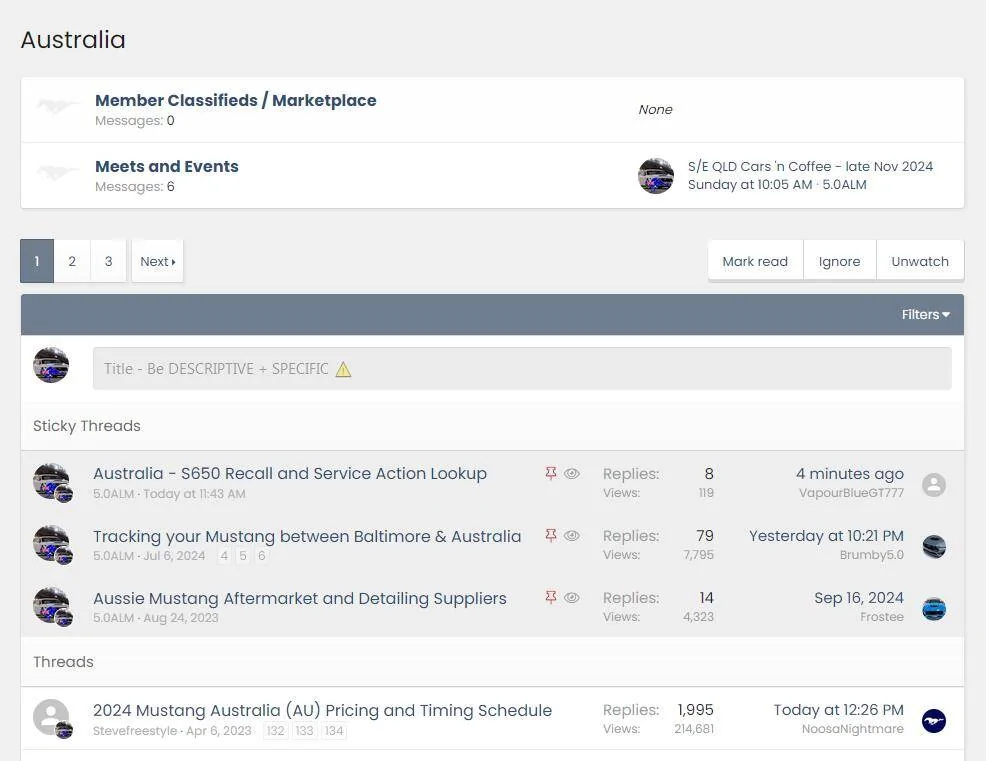Toggle watch eye icon on Aussie Mustang Aftermarket thread

(572, 597)
